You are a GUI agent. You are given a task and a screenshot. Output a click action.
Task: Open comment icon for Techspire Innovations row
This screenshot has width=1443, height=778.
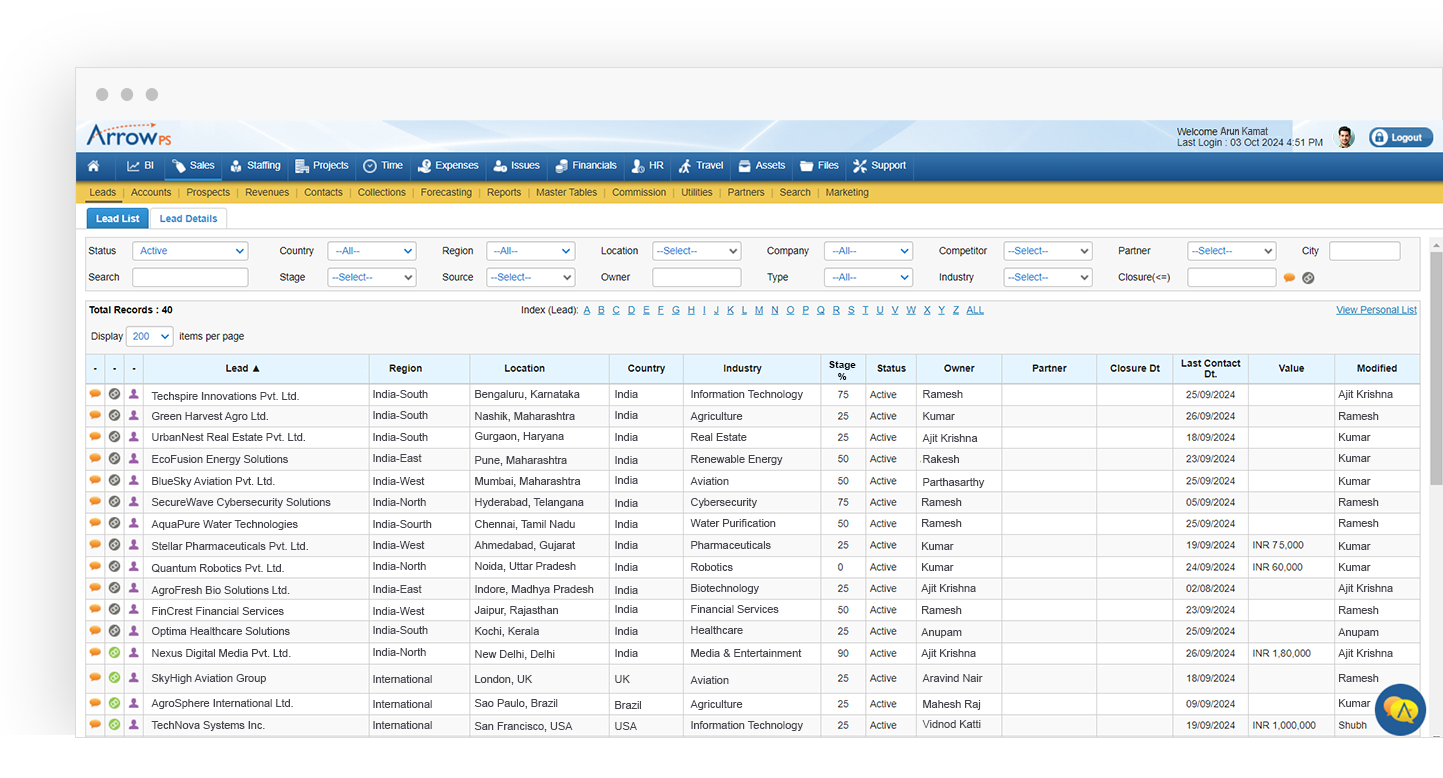coord(95,394)
